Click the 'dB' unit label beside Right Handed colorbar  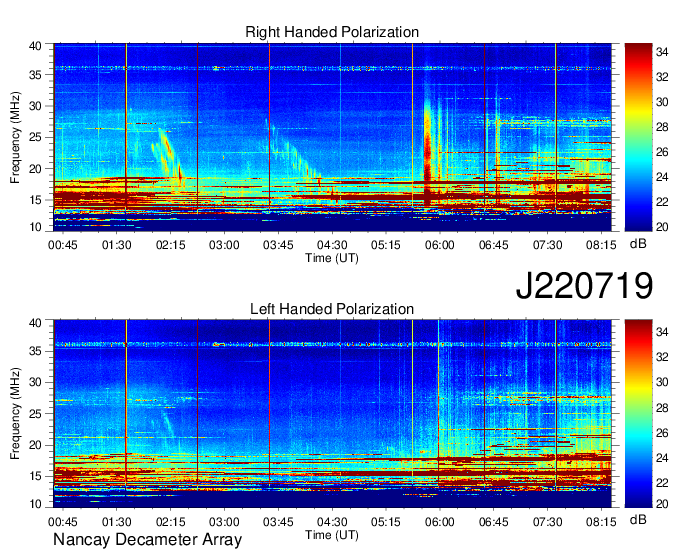click(x=638, y=244)
